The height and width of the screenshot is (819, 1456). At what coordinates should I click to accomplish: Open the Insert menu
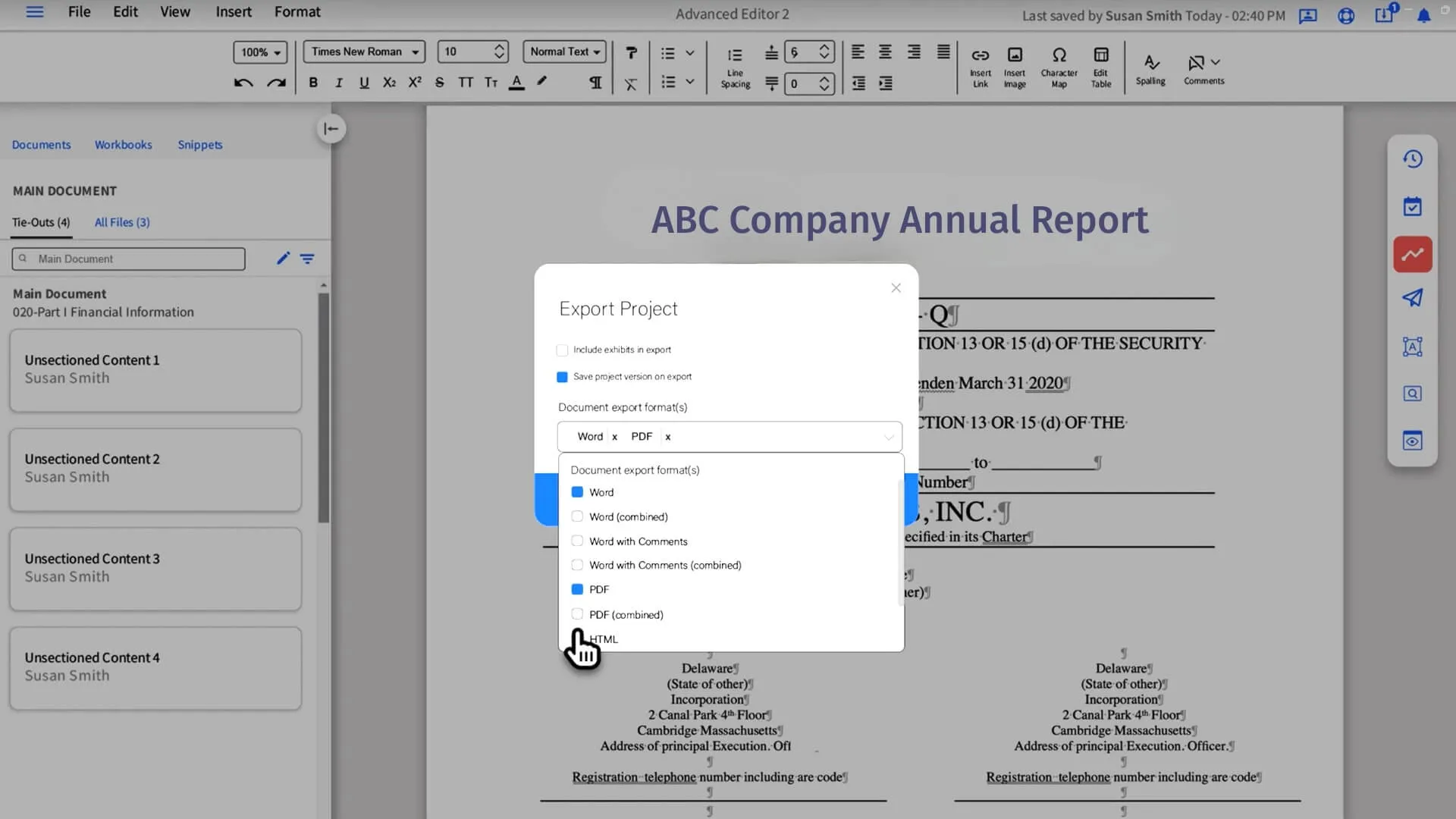click(x=233, y=12)
